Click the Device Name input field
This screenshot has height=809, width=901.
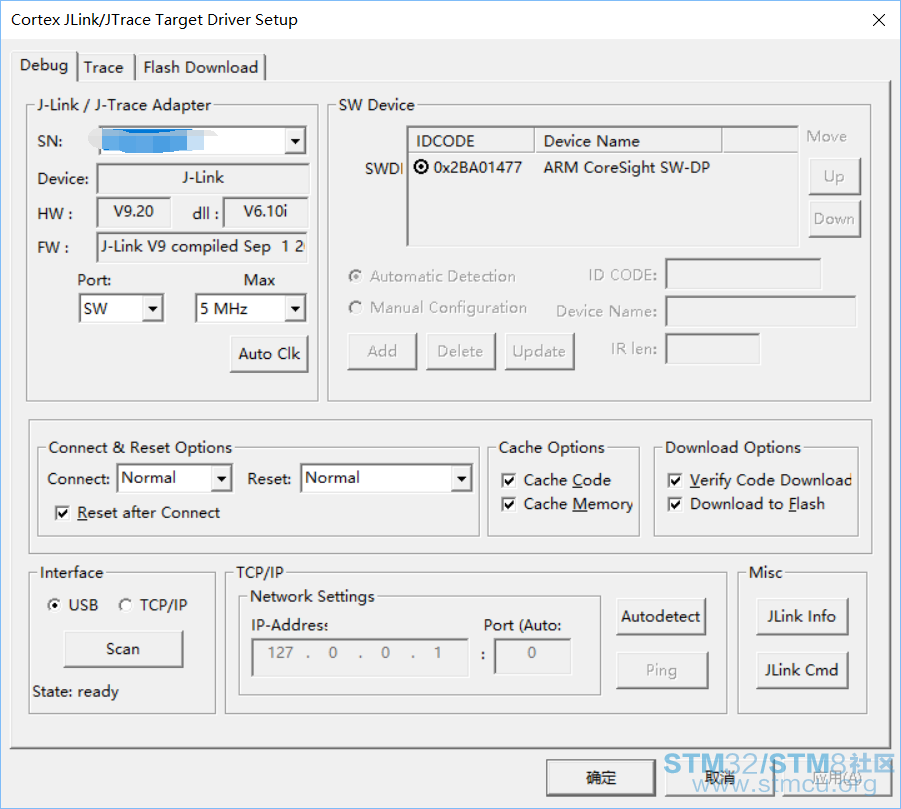pyautogui.click(x=760, y=311)
